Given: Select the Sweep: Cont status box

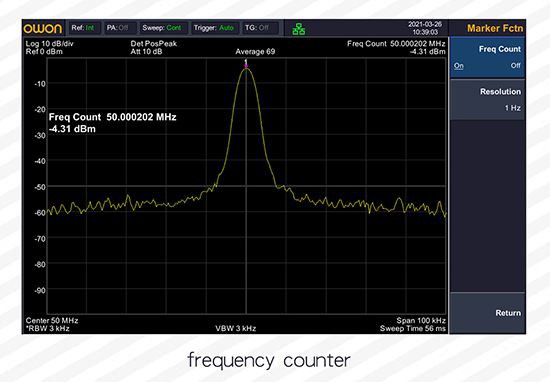Looking at the screenshot, I should [163, 28].
